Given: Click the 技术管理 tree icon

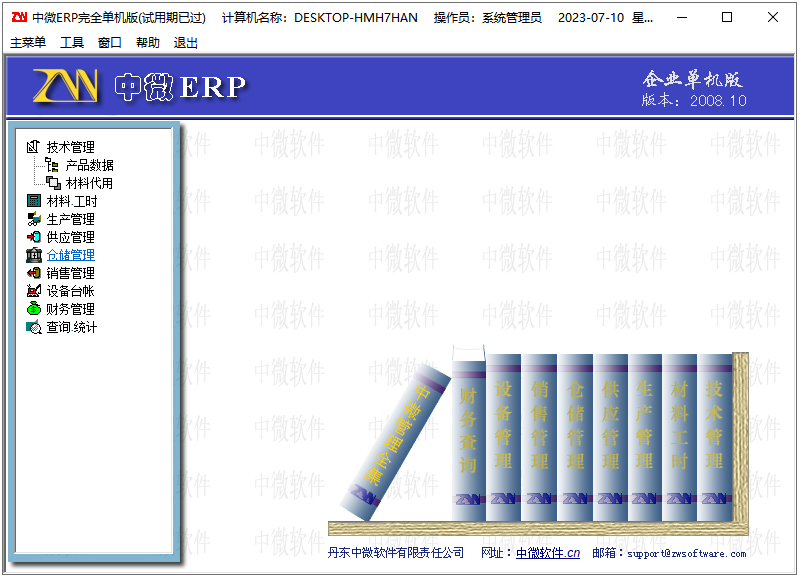Looking at the screenshot, I should click(x=33, y=147).
